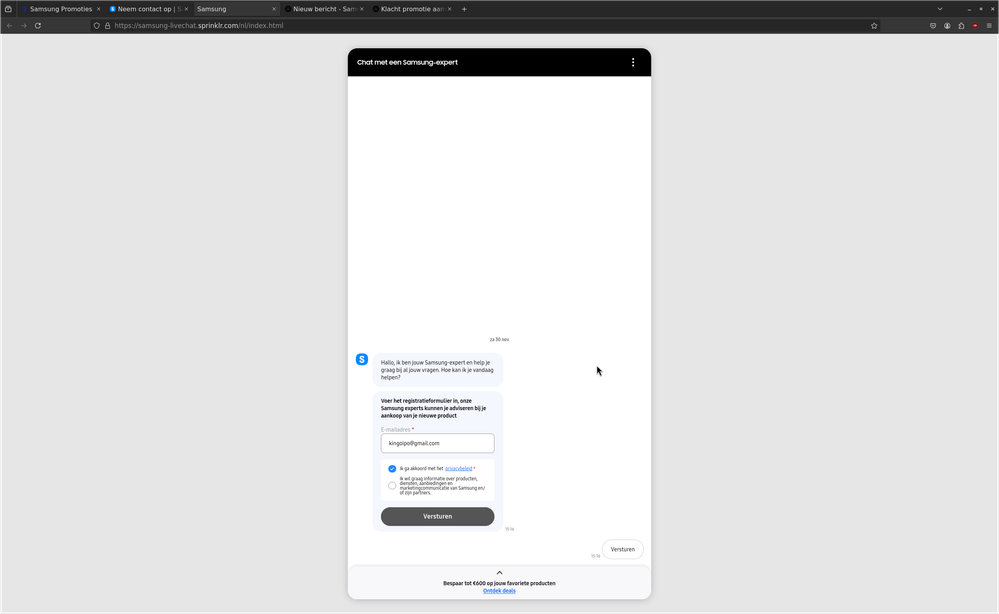The image size is (999, 614).
Task: Check the marketing communication opt-in checkbox
Action: (x=392, y=485)
